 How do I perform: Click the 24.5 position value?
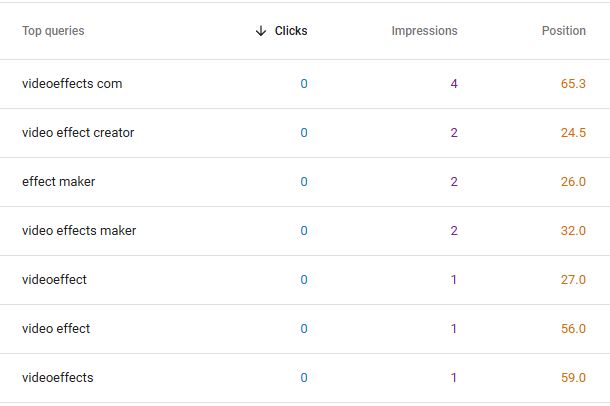pyautogui.click(x=573, y=133)
